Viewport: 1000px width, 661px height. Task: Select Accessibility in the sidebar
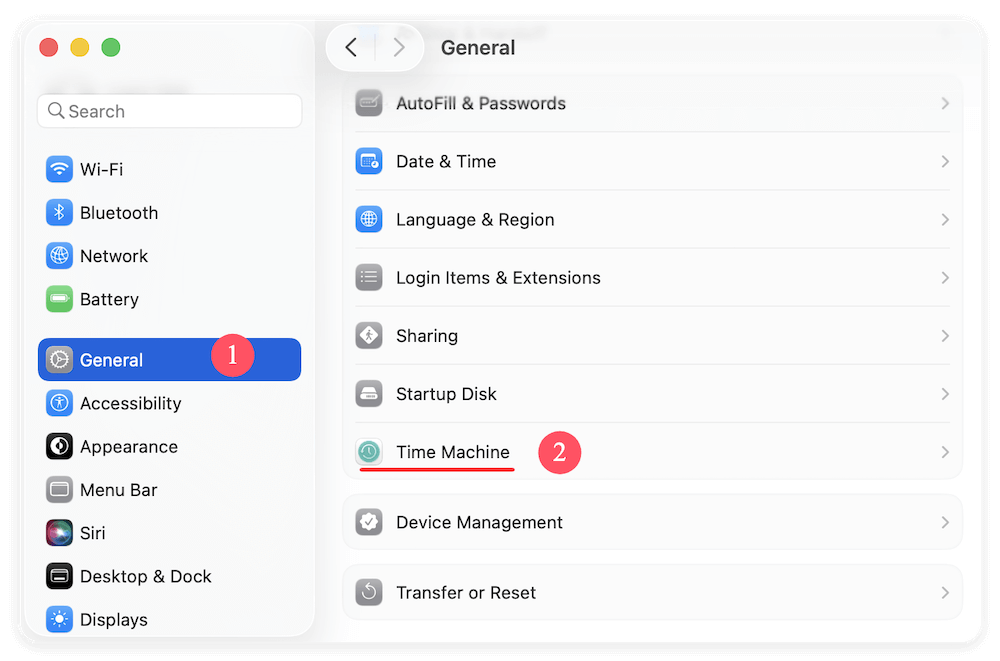[x=130, y=403]
